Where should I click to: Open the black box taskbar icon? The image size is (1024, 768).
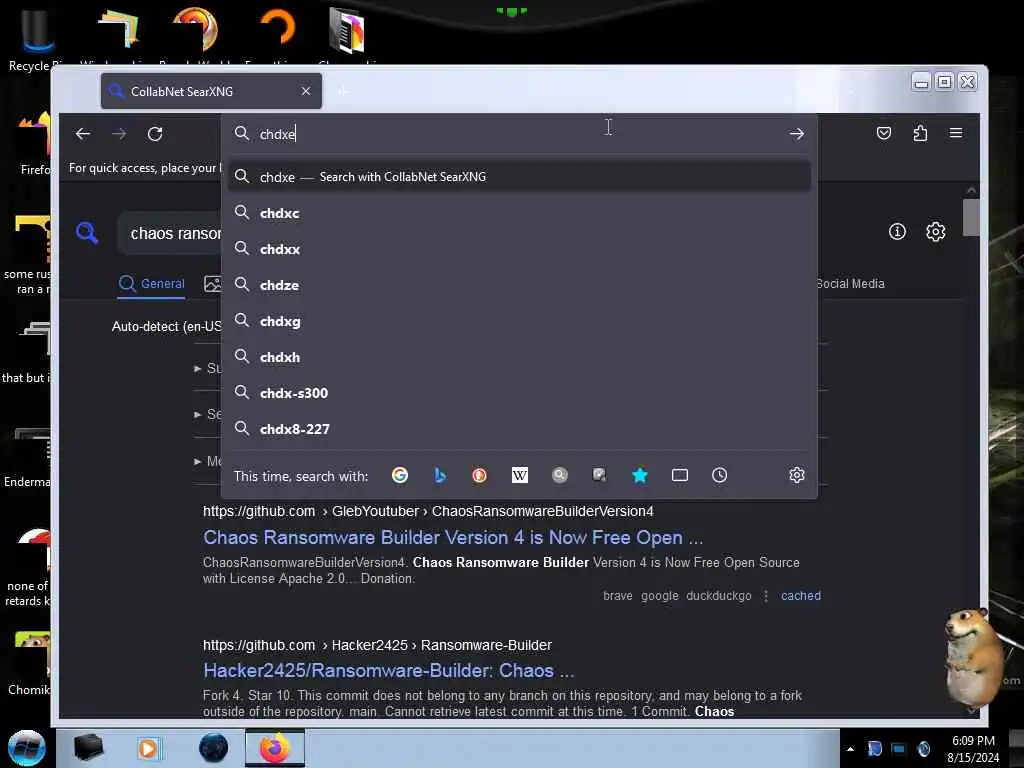coord(88,748)
